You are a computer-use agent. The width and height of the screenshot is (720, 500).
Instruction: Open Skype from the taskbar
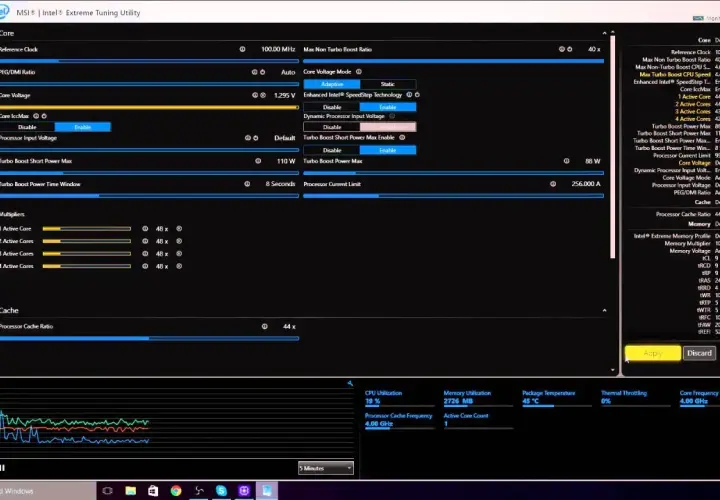click(x=221, y=491)
